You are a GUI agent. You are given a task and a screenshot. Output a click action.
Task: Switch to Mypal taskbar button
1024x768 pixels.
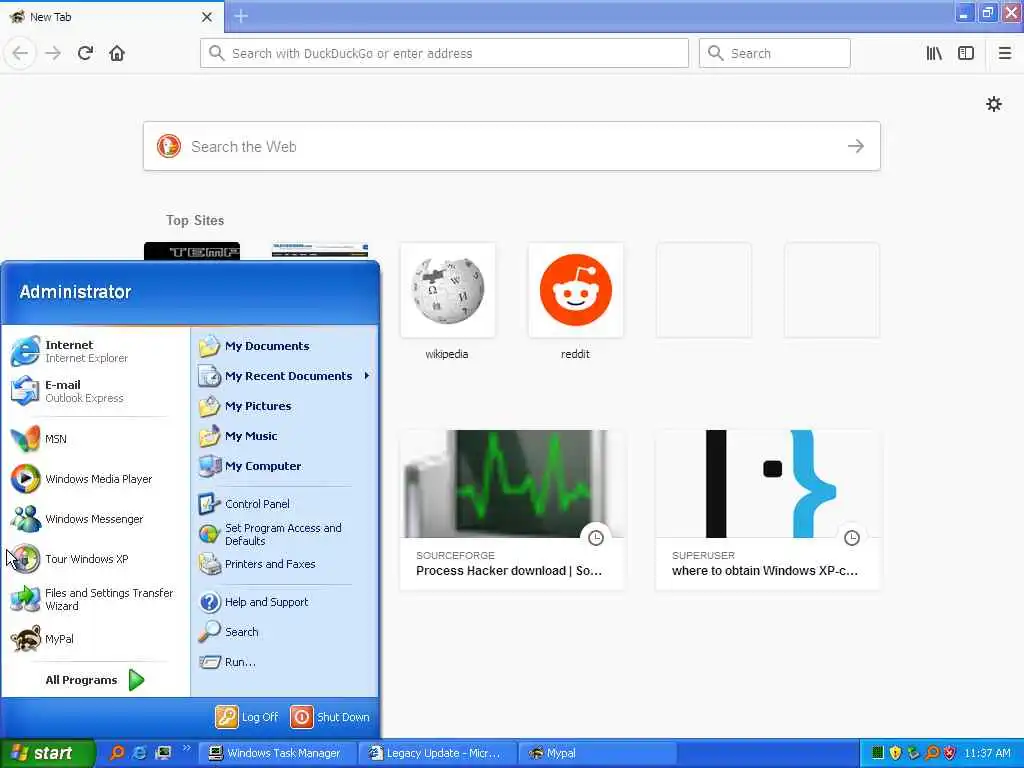(598, 753)
